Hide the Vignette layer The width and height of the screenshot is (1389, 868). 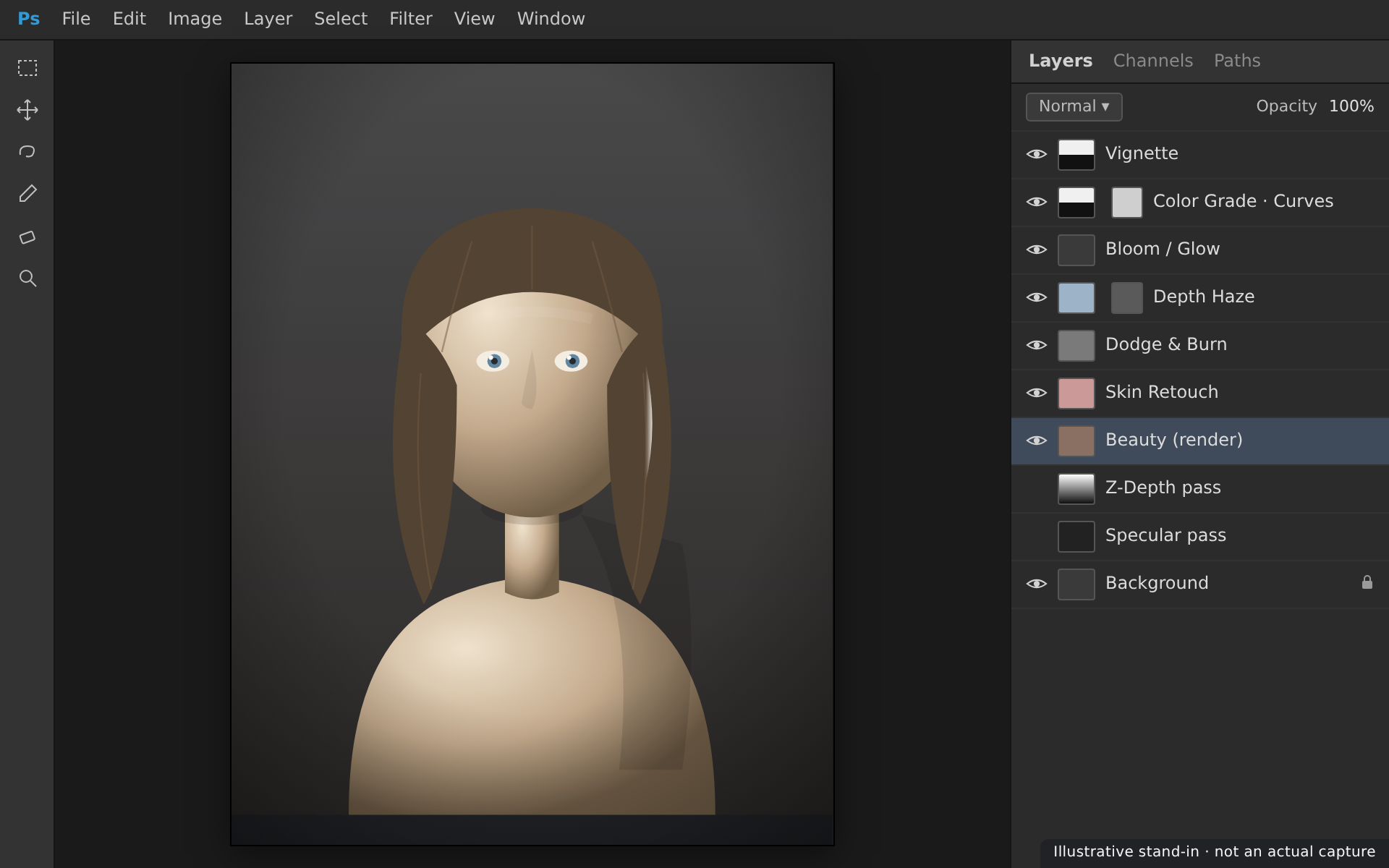[x=1037, y=154]
